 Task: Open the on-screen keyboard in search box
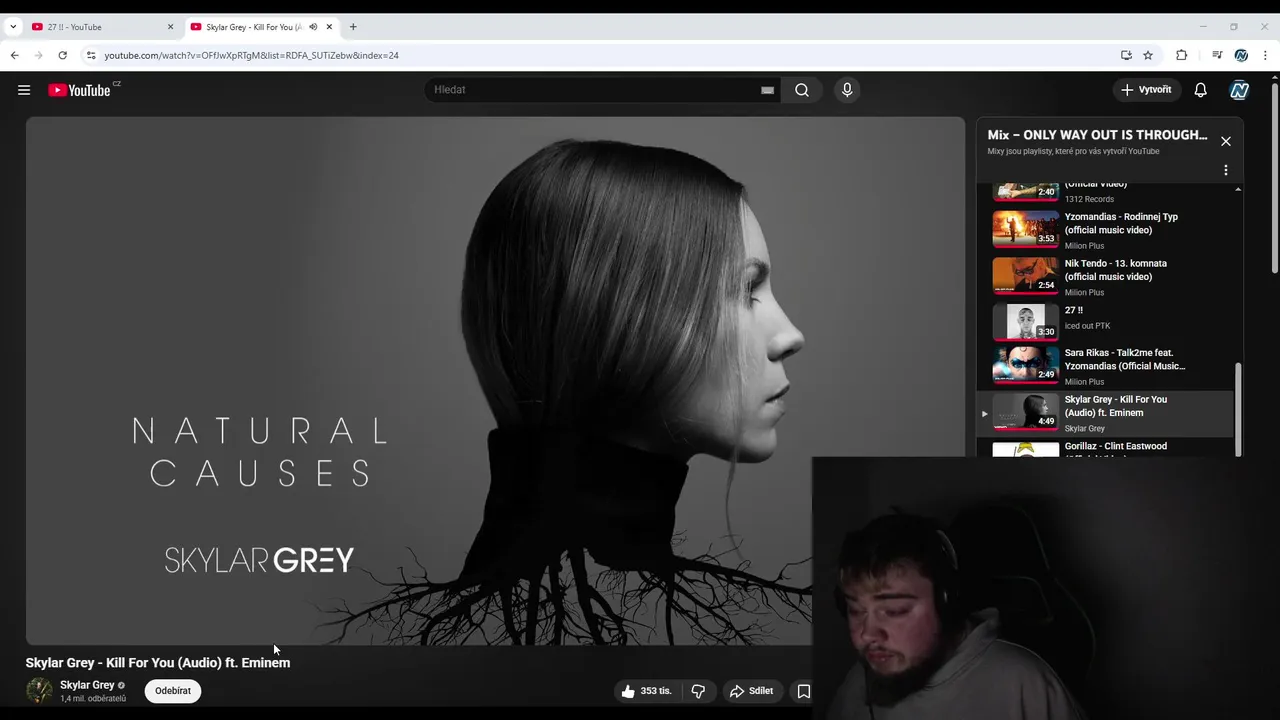(x=767, y=90)
